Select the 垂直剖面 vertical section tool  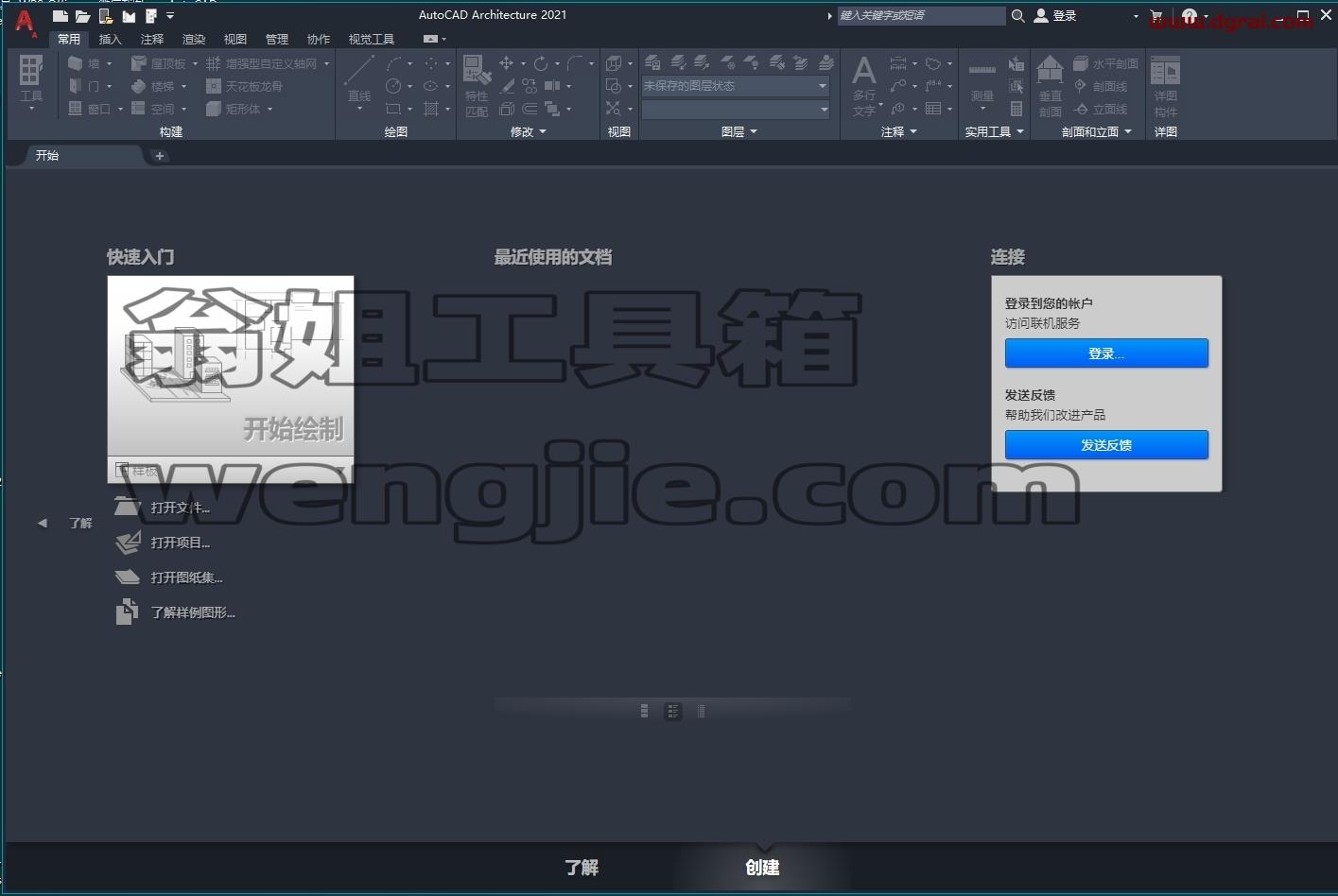point(1051,86)
